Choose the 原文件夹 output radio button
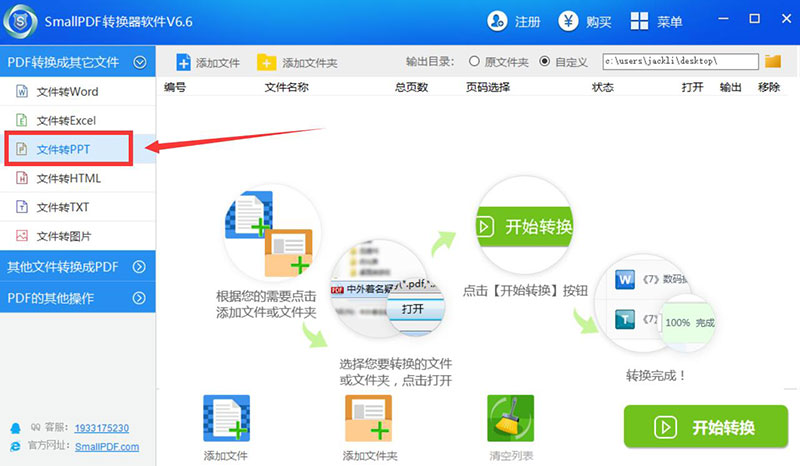This screenshot has width=800, height=466. coord(474,61)
